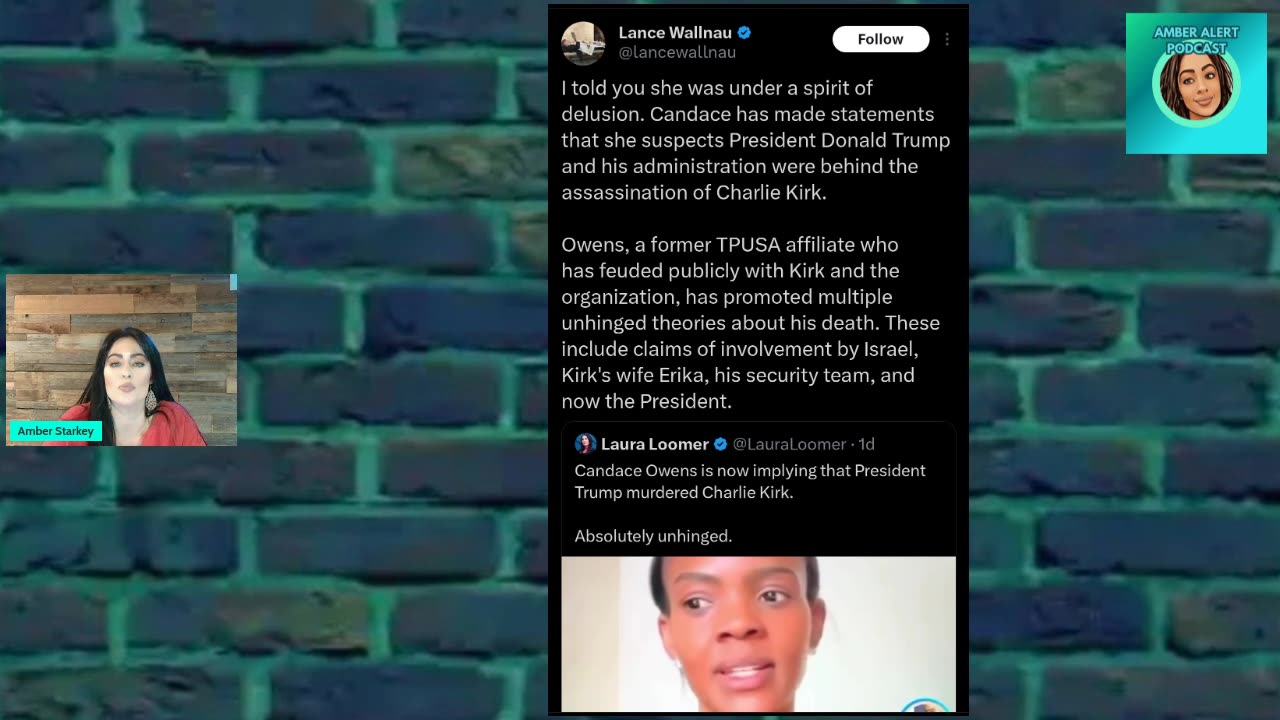1280x720 pixels.
Task: Play the quoted post video thumbnail
Action: (758, 634)
